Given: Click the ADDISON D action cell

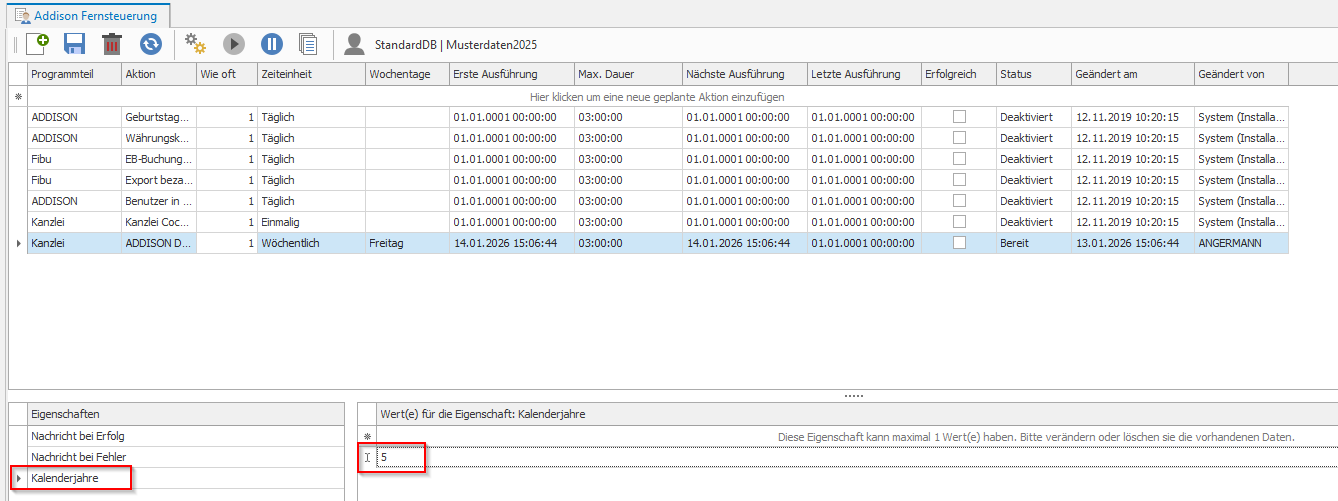Looking at the screenshot, I should tap(158, 243).
